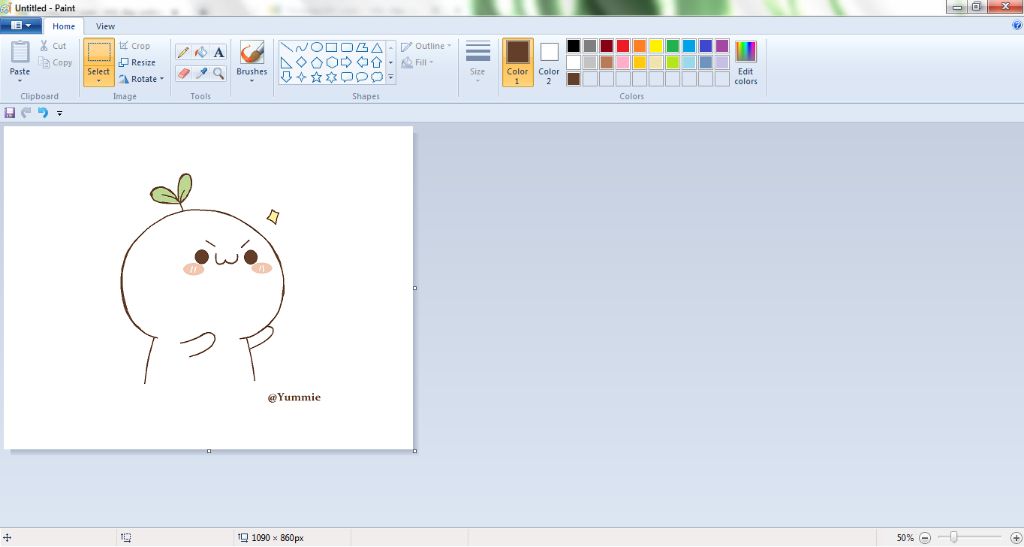The height and width of the screenshot is (547, 1024).
Task: Choose the Pentagon shape
Action: 317,63
